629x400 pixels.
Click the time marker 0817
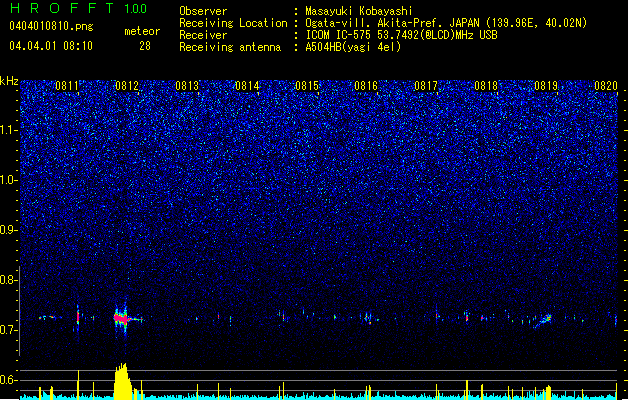[x=426, y=86]
